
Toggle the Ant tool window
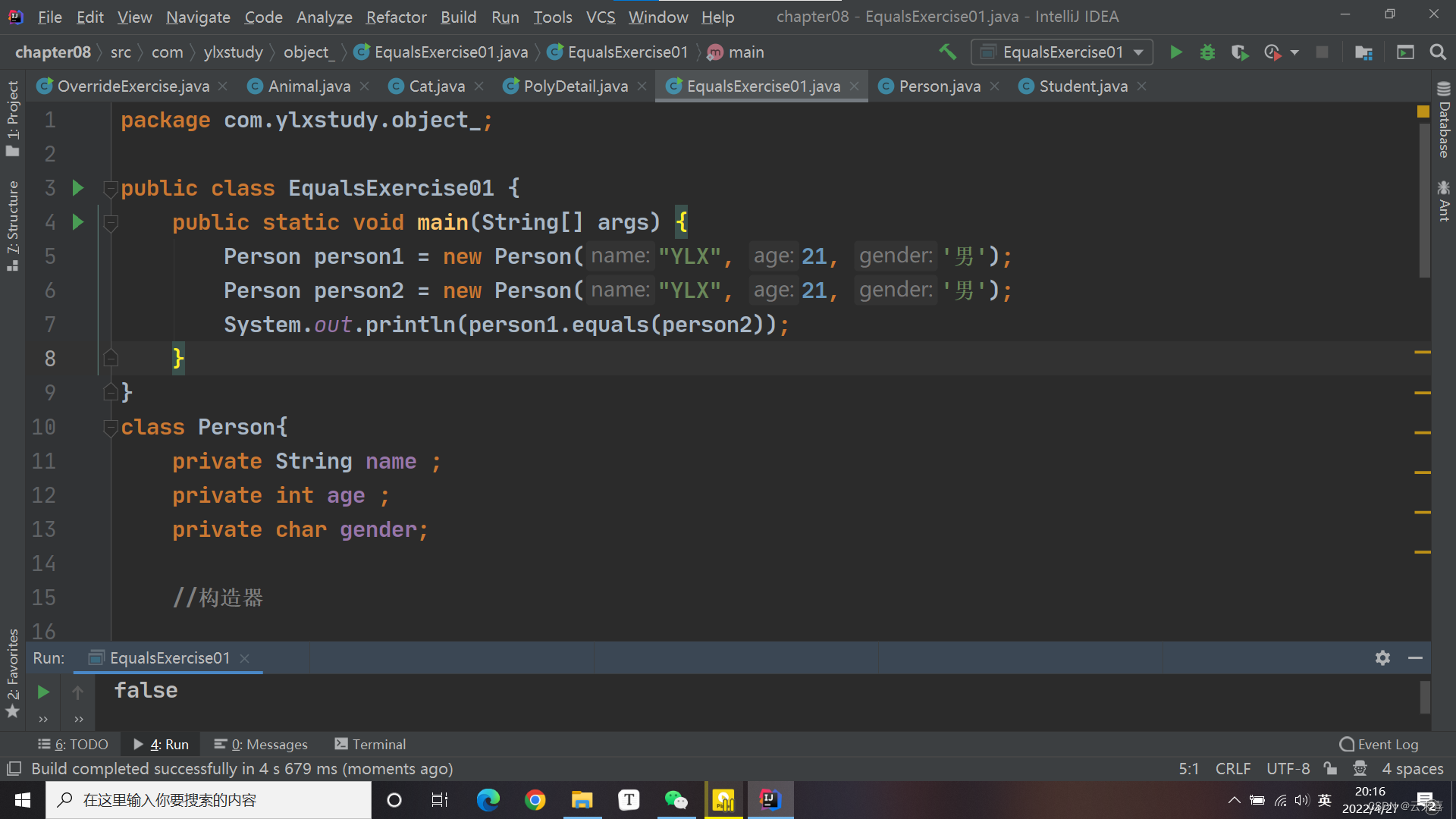1444,201
